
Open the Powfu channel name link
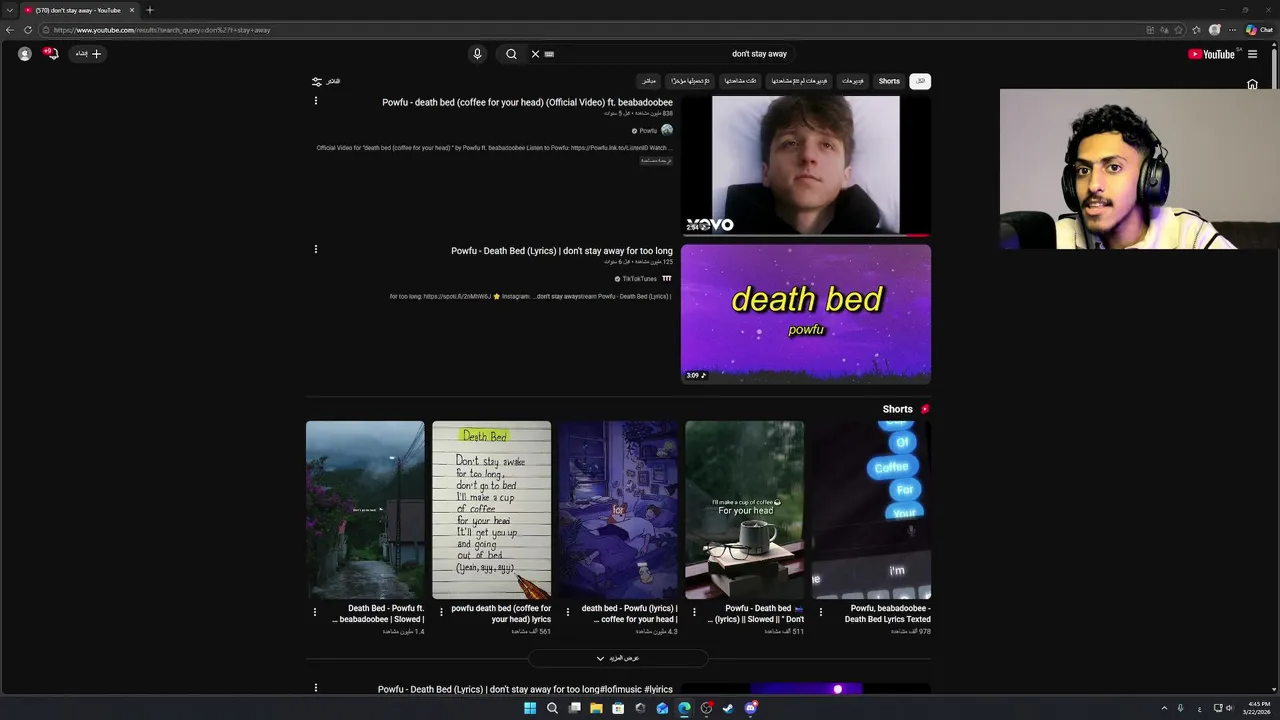(648, 131)
